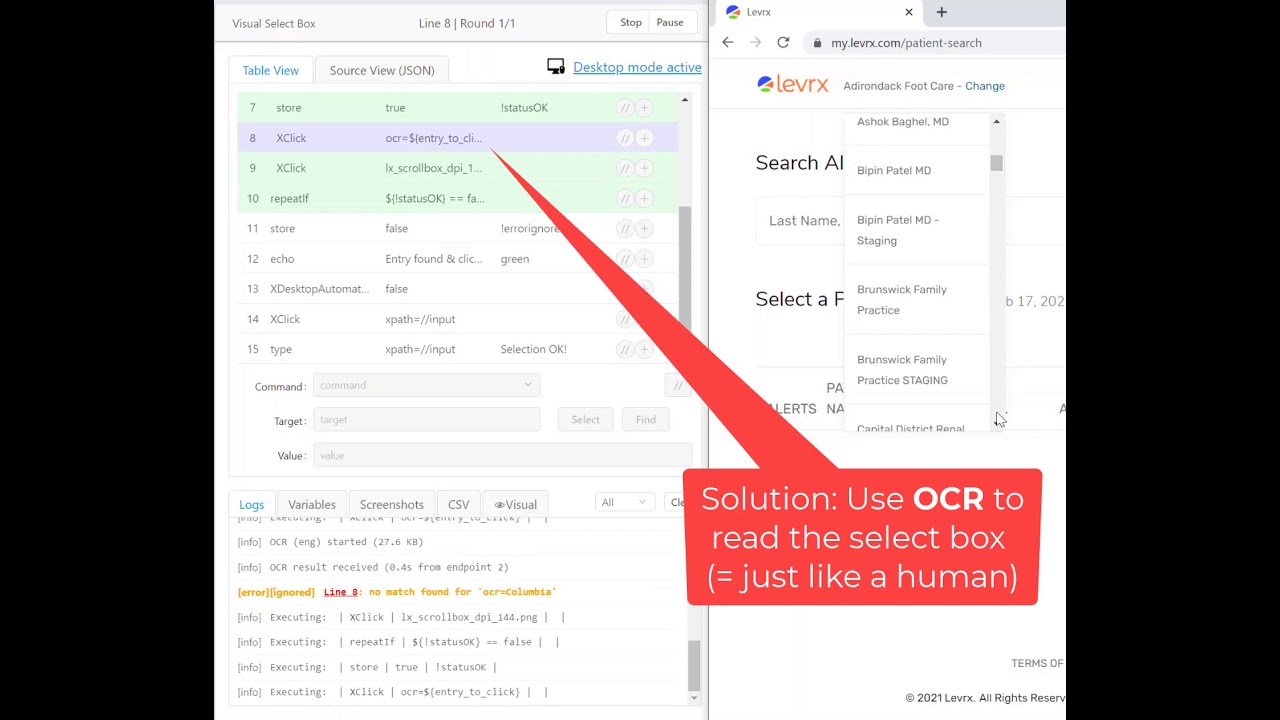Choose Brunswick Family Practice from the list
Screen dimensions: 1280x720
pyautogui.click(x=902, y=300)
